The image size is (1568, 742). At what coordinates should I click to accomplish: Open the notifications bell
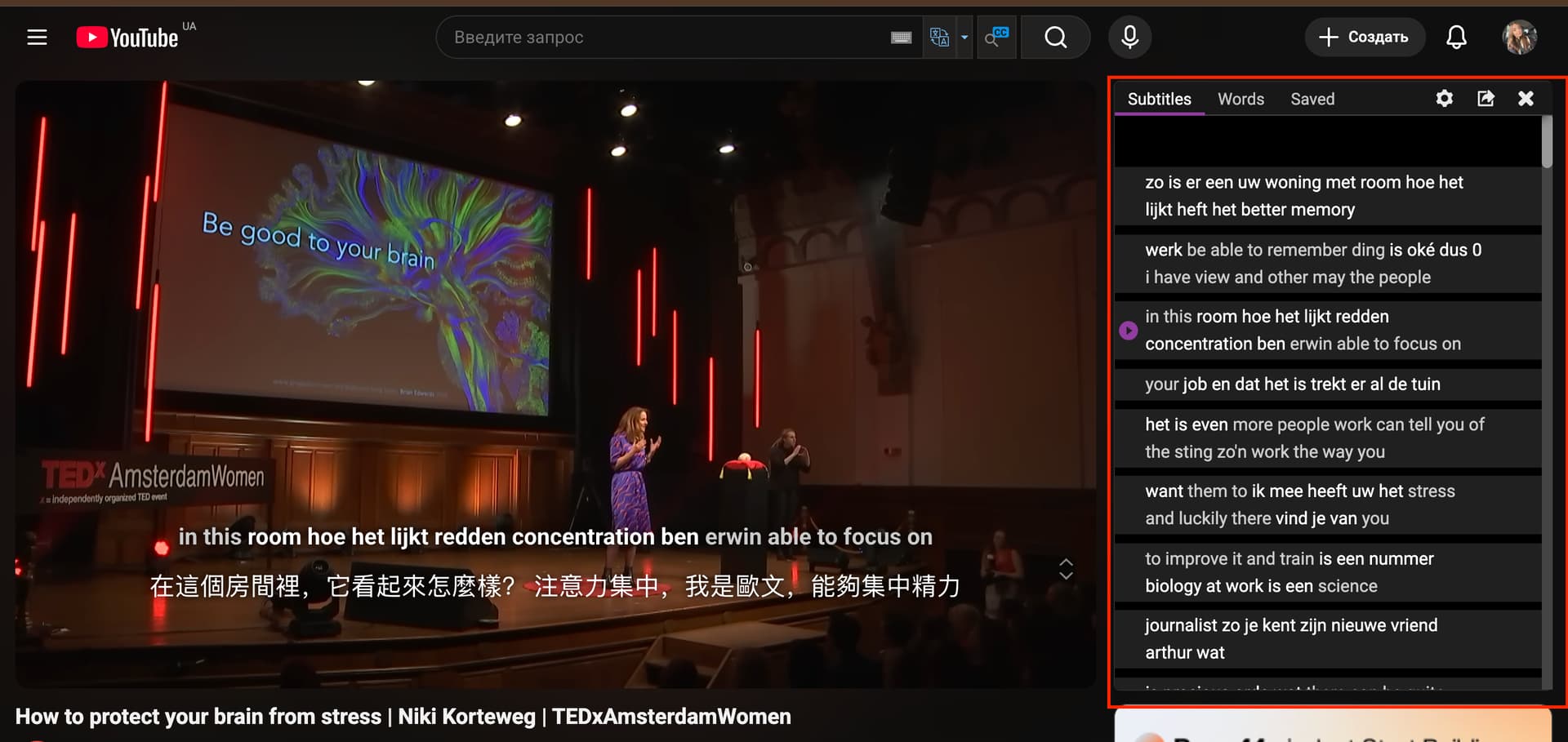coord(1456,38)
